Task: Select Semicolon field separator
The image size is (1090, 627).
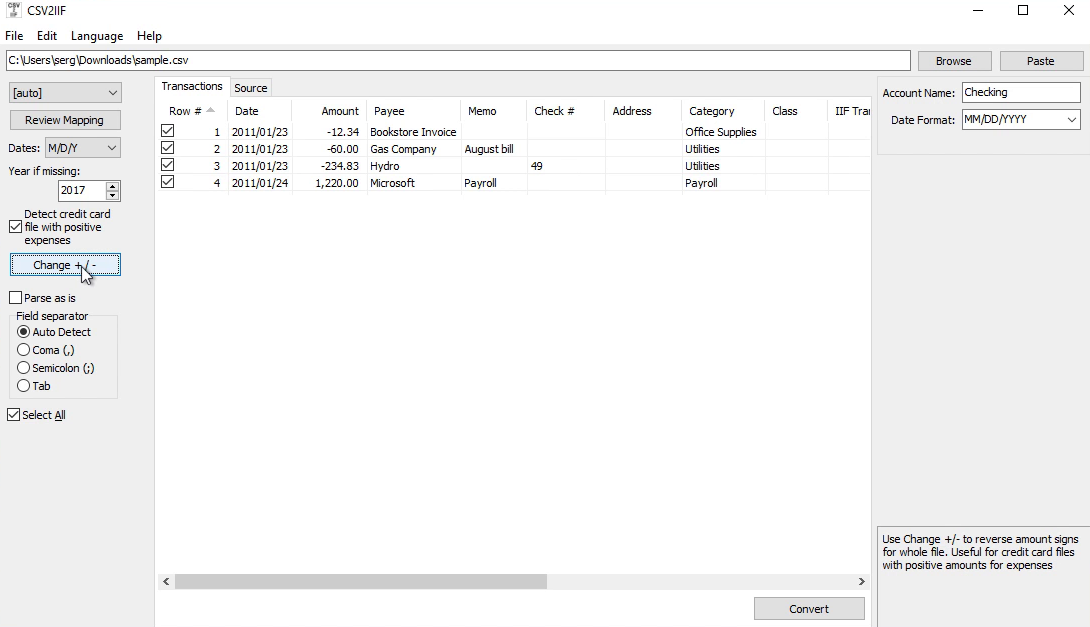Action: [24, 368]
